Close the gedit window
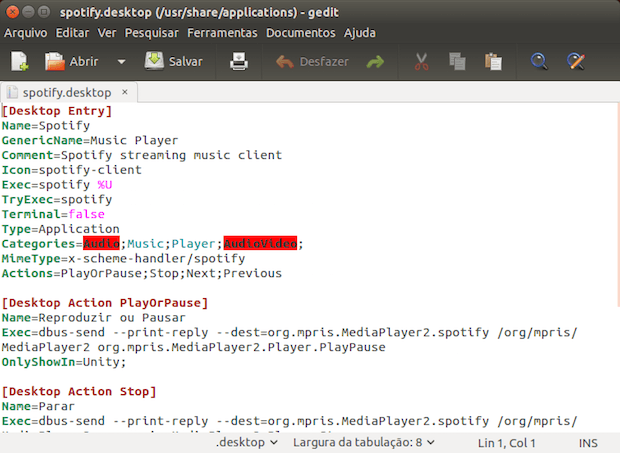The width and height of the screenshot is (620, 453). point(12,12)
